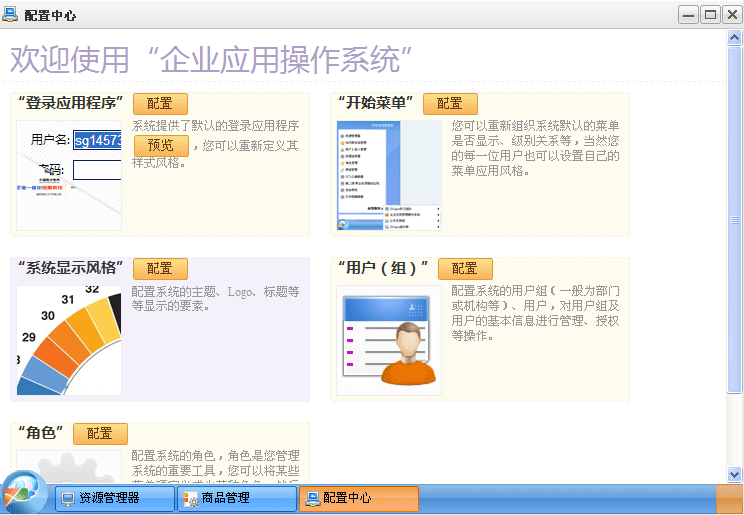Click the “开始菜单” heading
The image size is (744, 515).
pos(375,103)
